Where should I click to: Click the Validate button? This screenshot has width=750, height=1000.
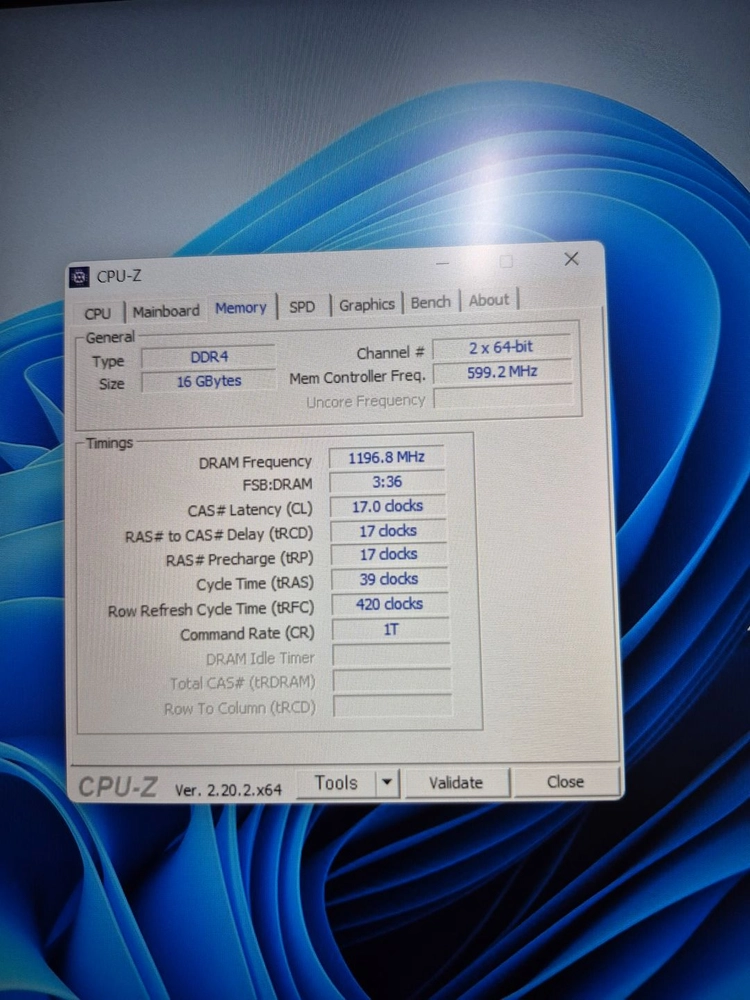click(x=455, y=783)
